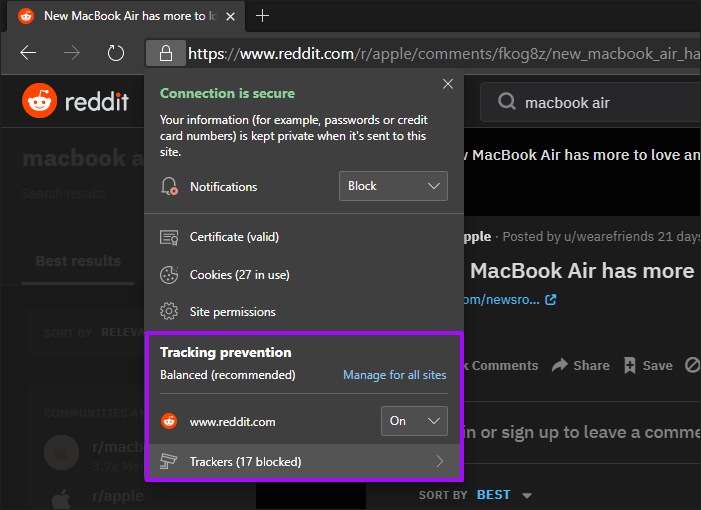Click the Reddit favicon on the browser tab
Image resolution: width=701 pixels, height=510 pixels.
click(26, 16)
